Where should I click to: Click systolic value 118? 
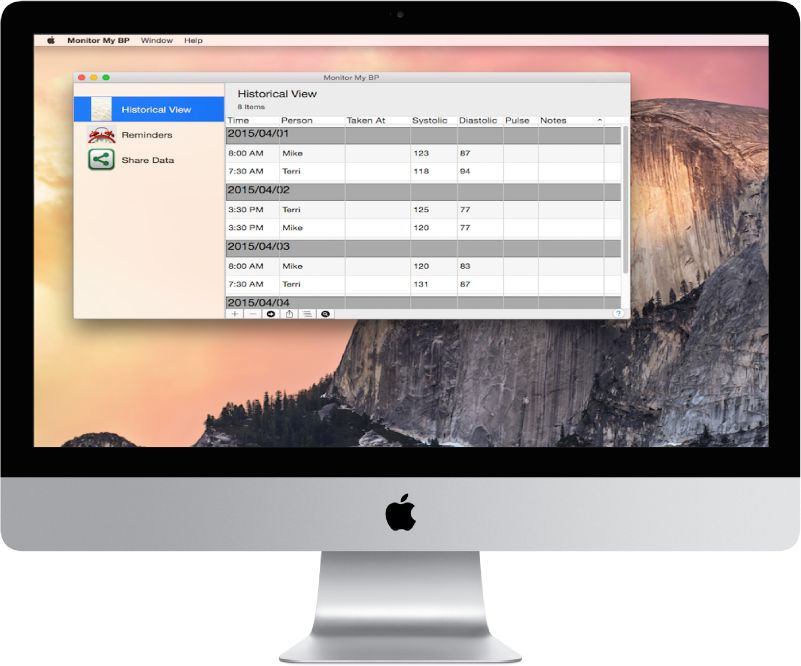pos(421,171)
